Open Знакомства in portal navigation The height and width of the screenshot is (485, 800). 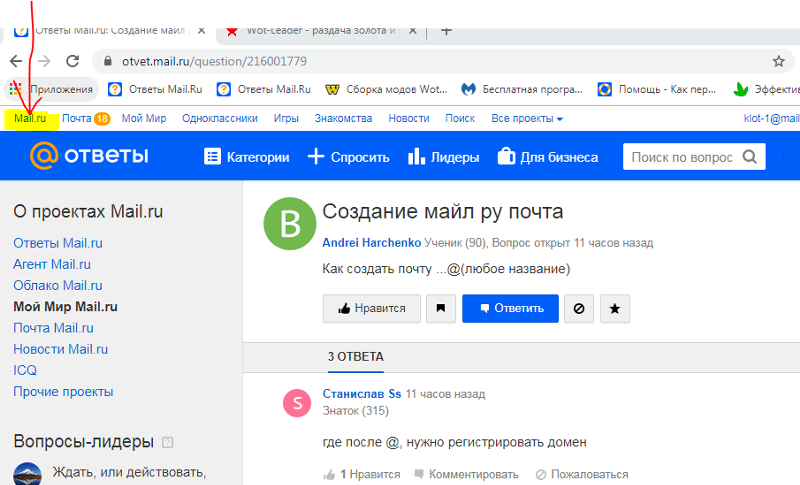pyautogui.click(x=343, y=118)
